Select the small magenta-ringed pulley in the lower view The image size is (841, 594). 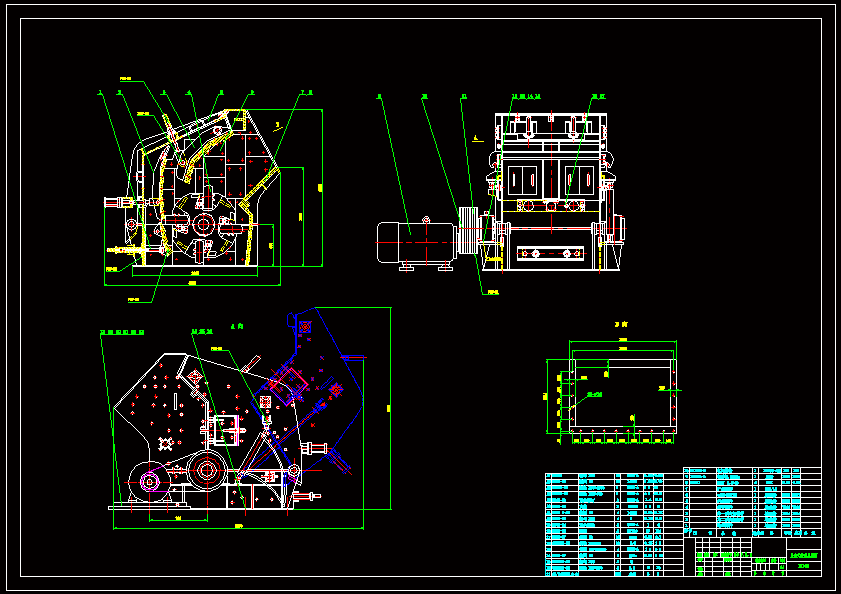(150, 481)
